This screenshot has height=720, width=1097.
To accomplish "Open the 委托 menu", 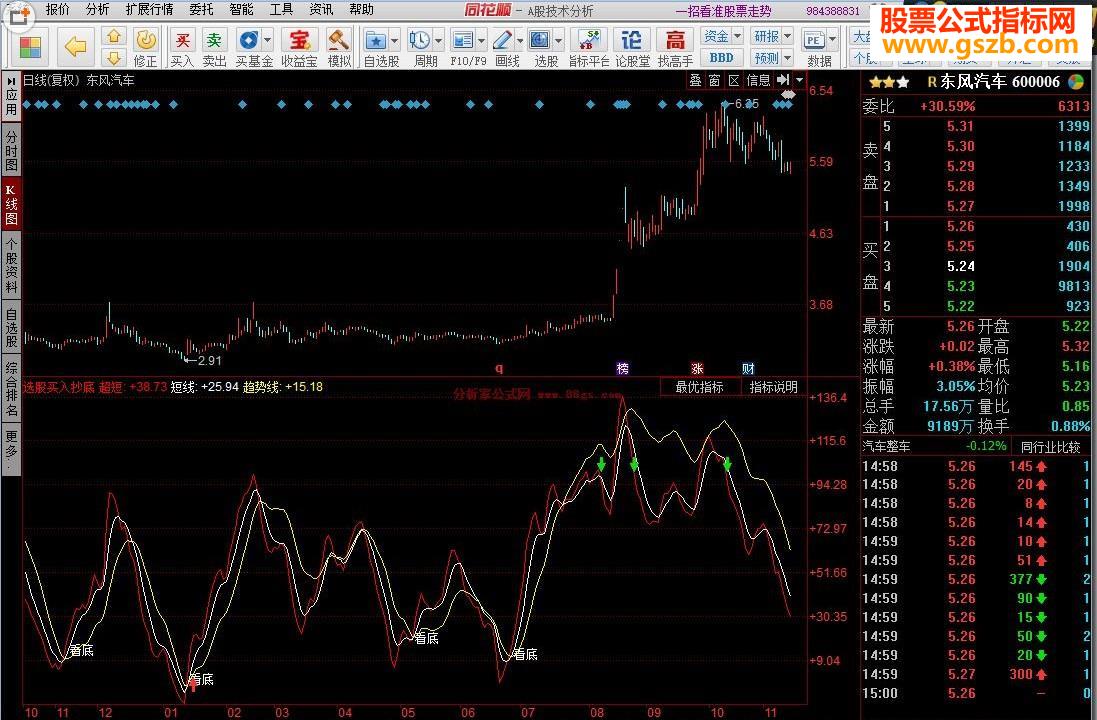I will click(201, 10).
